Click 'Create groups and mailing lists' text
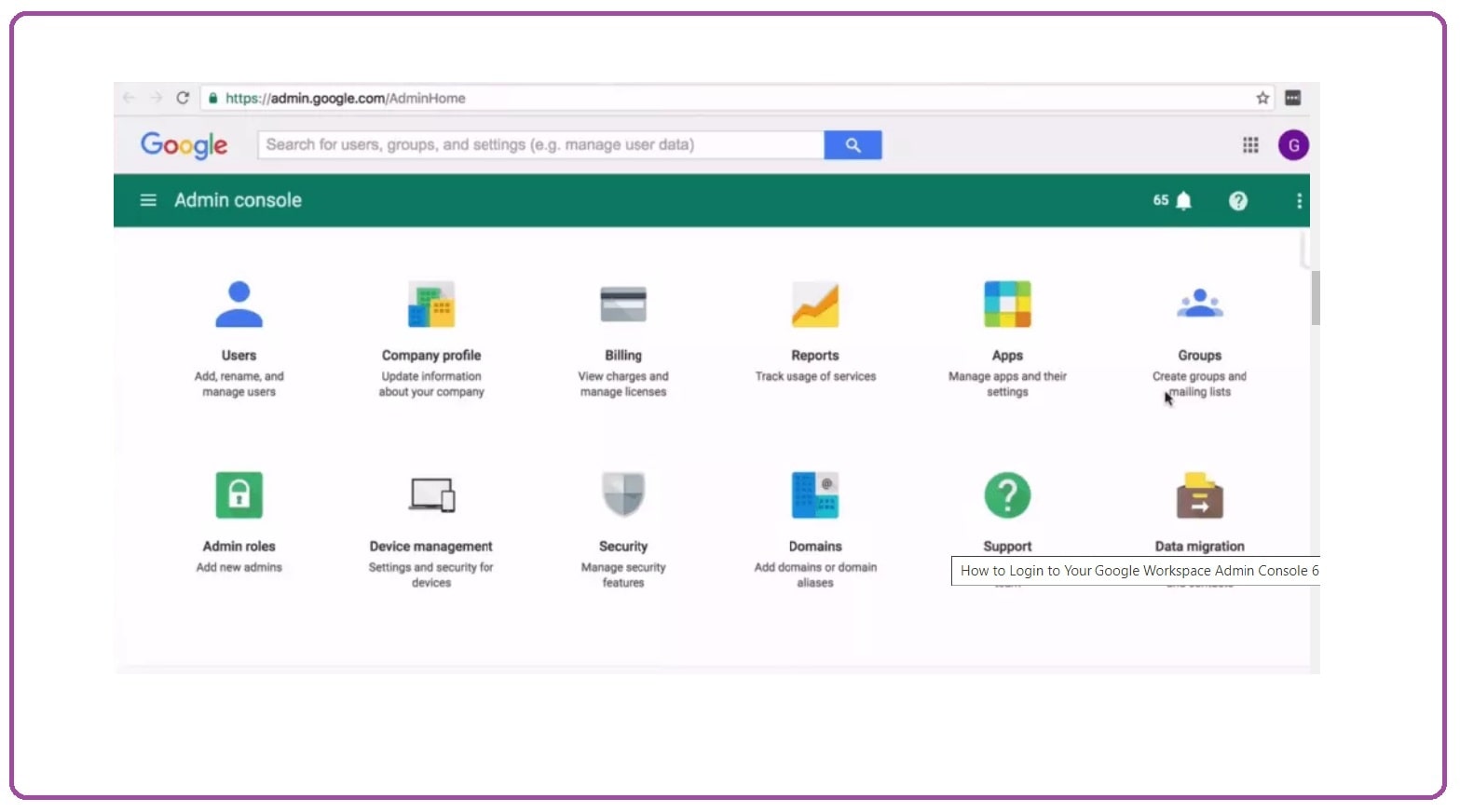Image resolution: width=1460 pixels, height=812 pixels. tap(1199, 385)
